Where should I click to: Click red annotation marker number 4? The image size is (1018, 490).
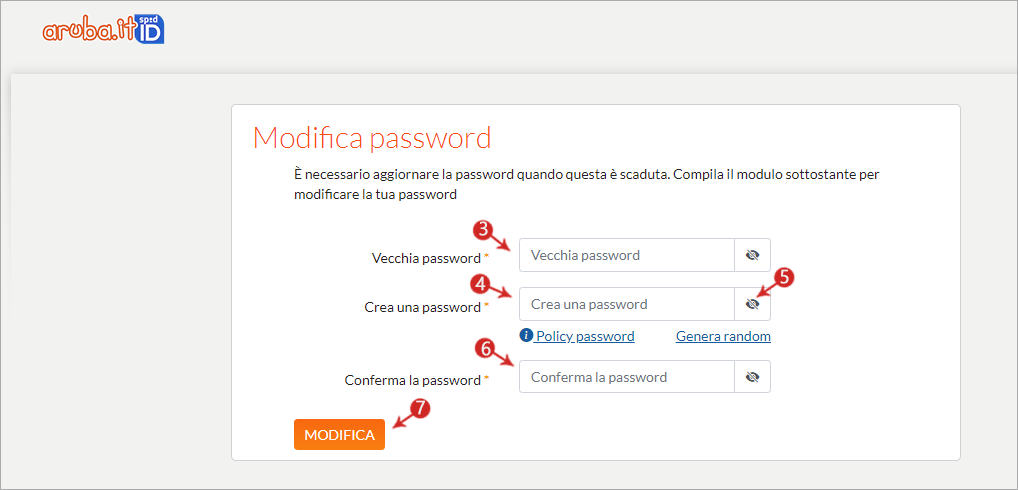point(479,282)
